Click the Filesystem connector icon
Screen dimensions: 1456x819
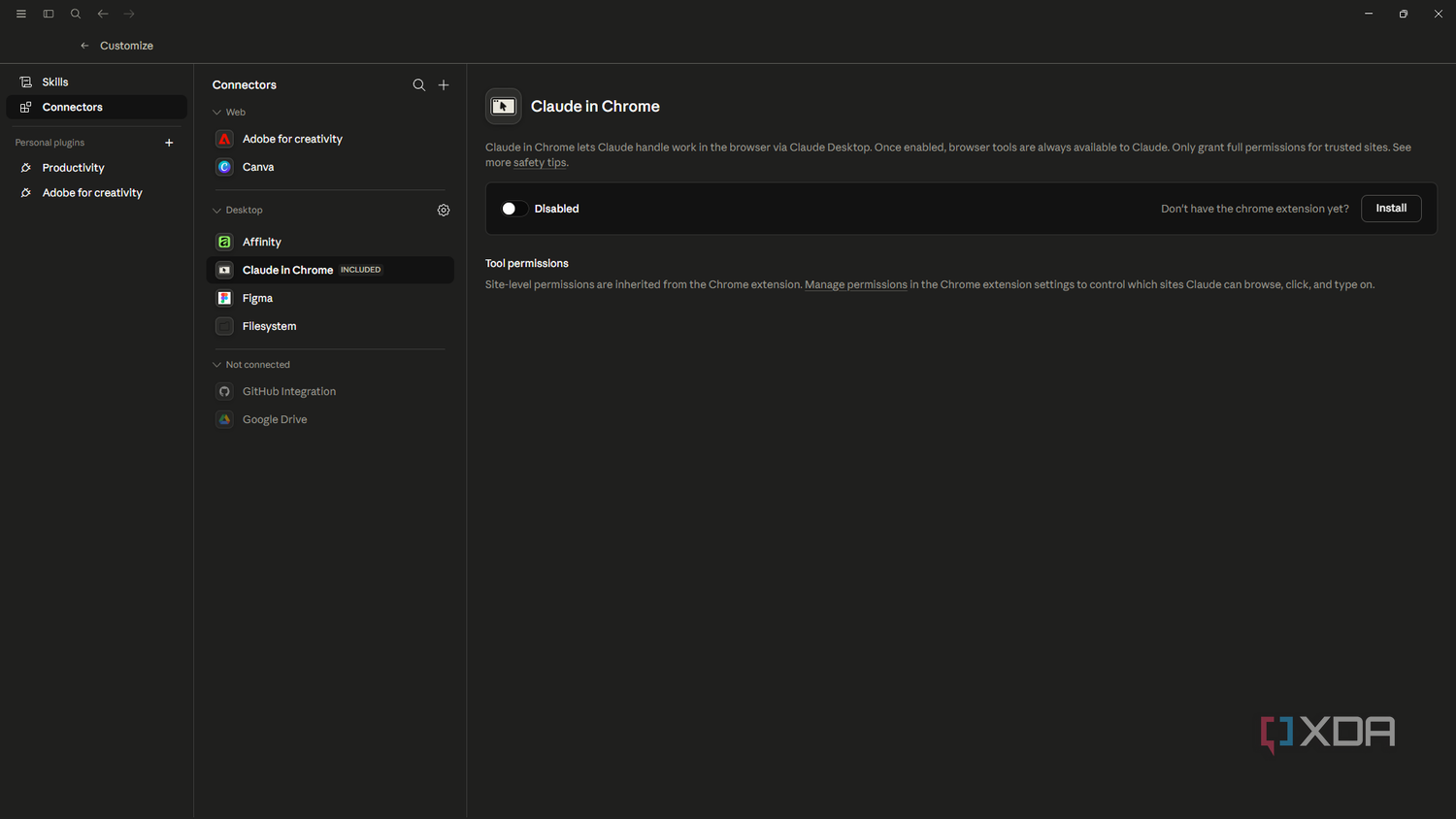224,326
